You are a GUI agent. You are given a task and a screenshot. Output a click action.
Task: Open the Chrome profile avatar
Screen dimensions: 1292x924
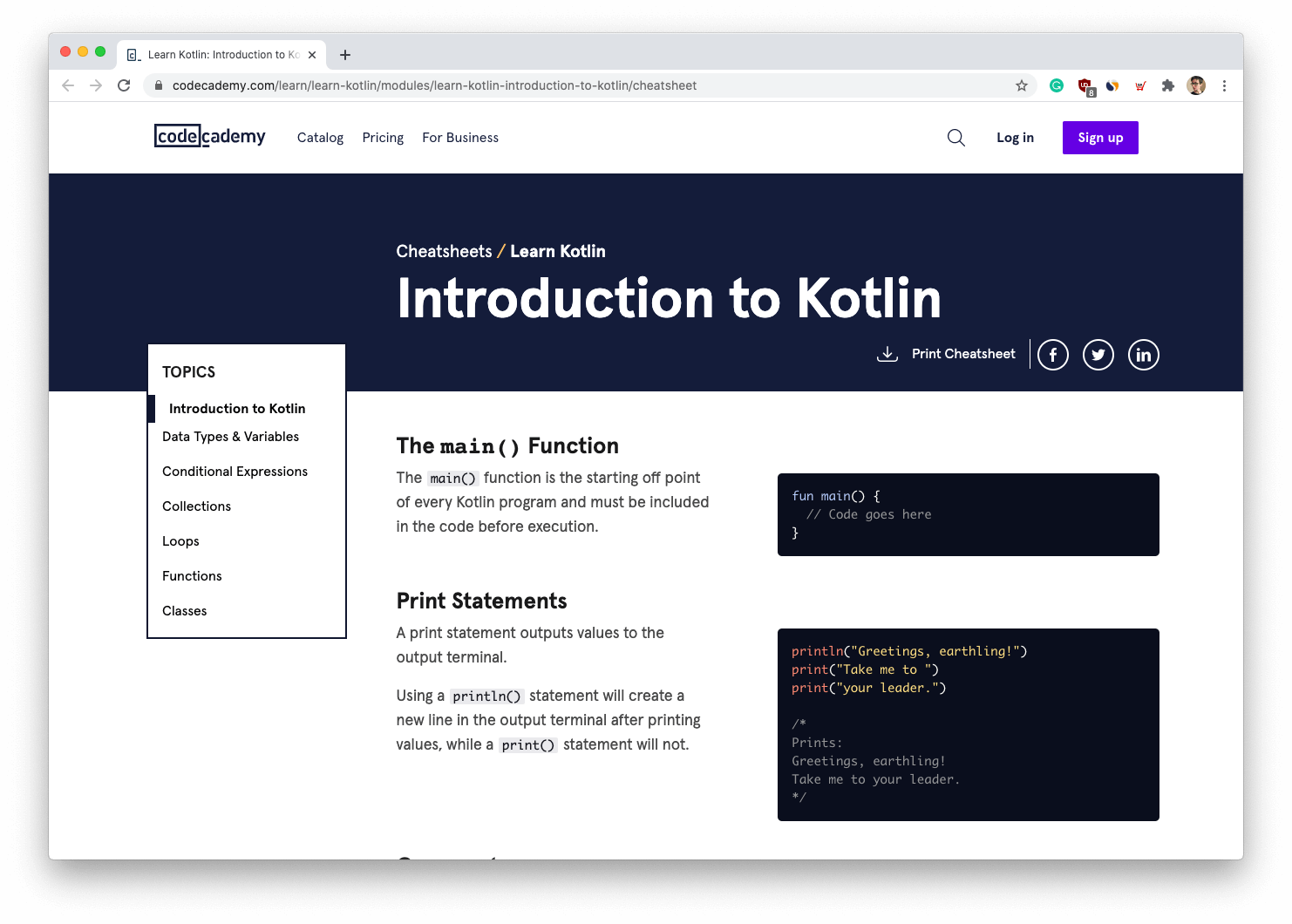pos(1196,85)
